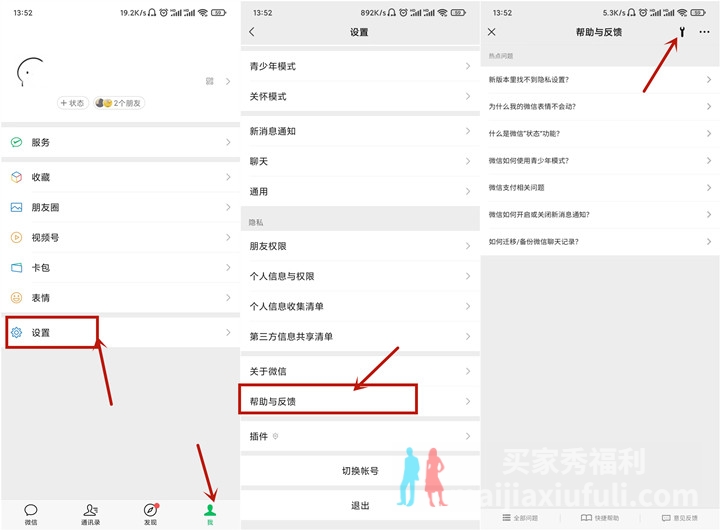Viewport: 720px width, 530px height.
Task: Select the 全部问题 bottom tab
Action: coord(520,518)
